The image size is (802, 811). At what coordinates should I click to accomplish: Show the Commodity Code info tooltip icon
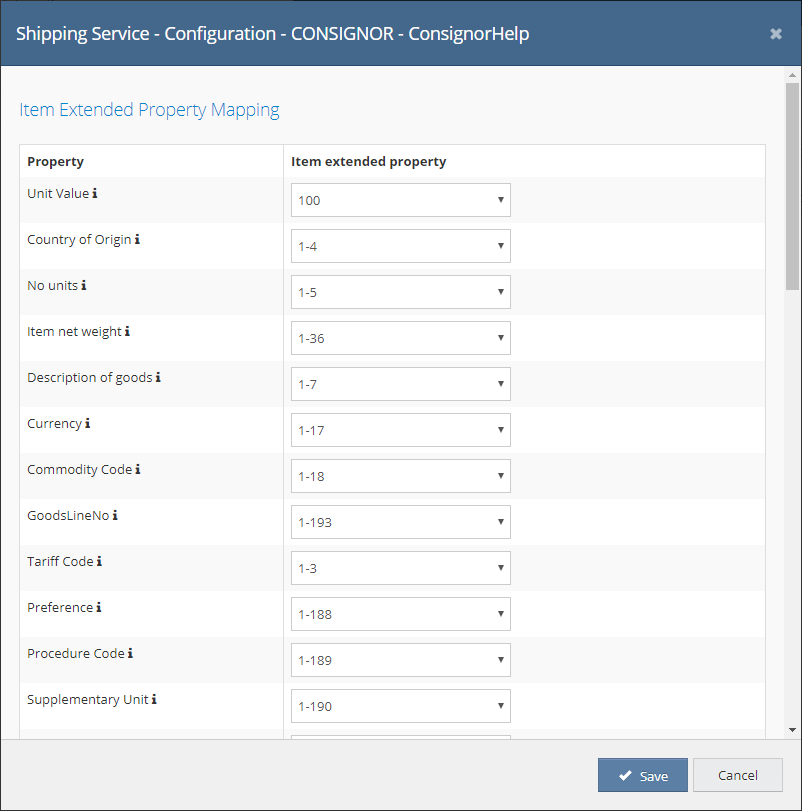coord(138,470)
